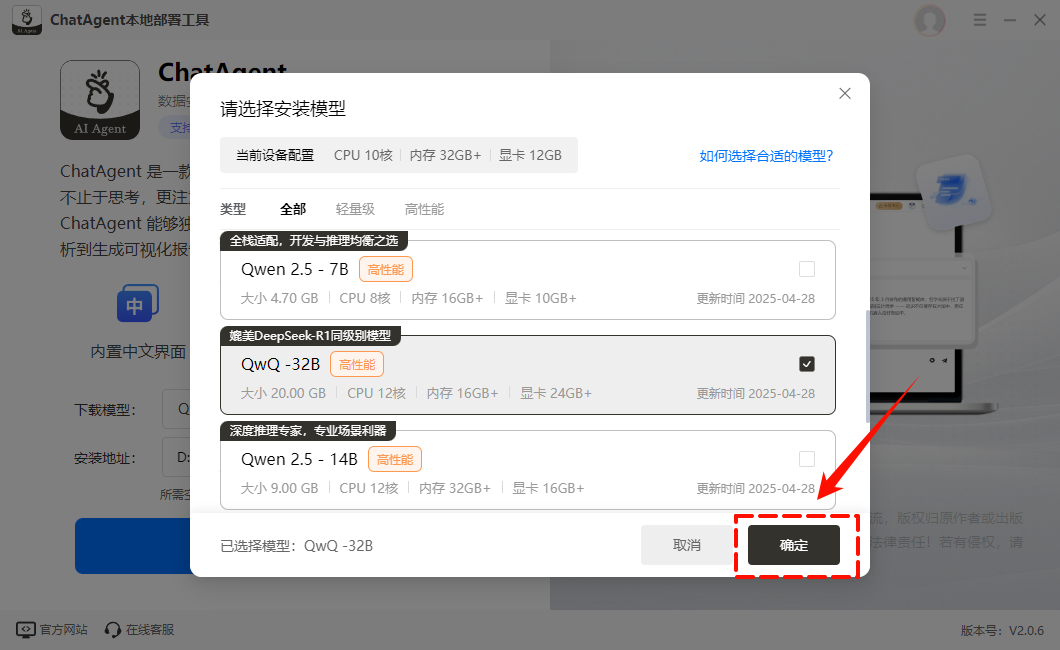Click the 安装地址 label in main window
The height and width of the screenshot is (650, 1060).
coord(105,458)
